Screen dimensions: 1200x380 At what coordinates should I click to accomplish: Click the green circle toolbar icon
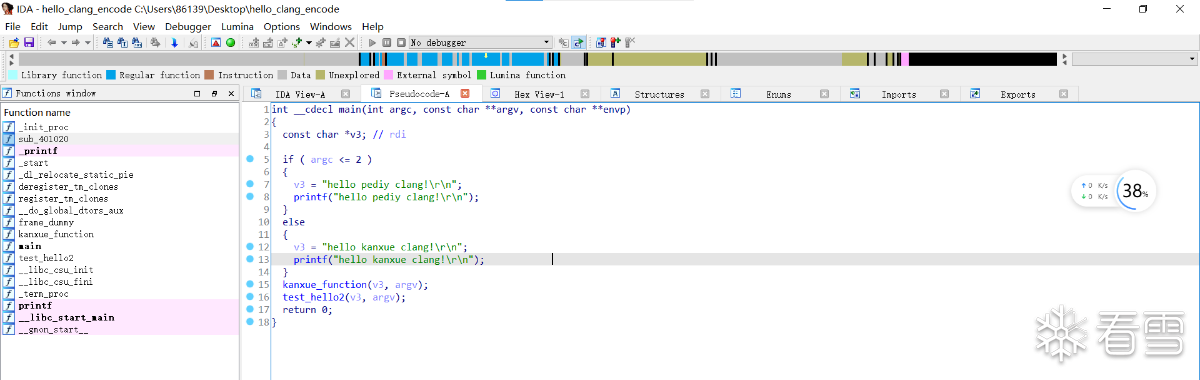click(231, 43)
